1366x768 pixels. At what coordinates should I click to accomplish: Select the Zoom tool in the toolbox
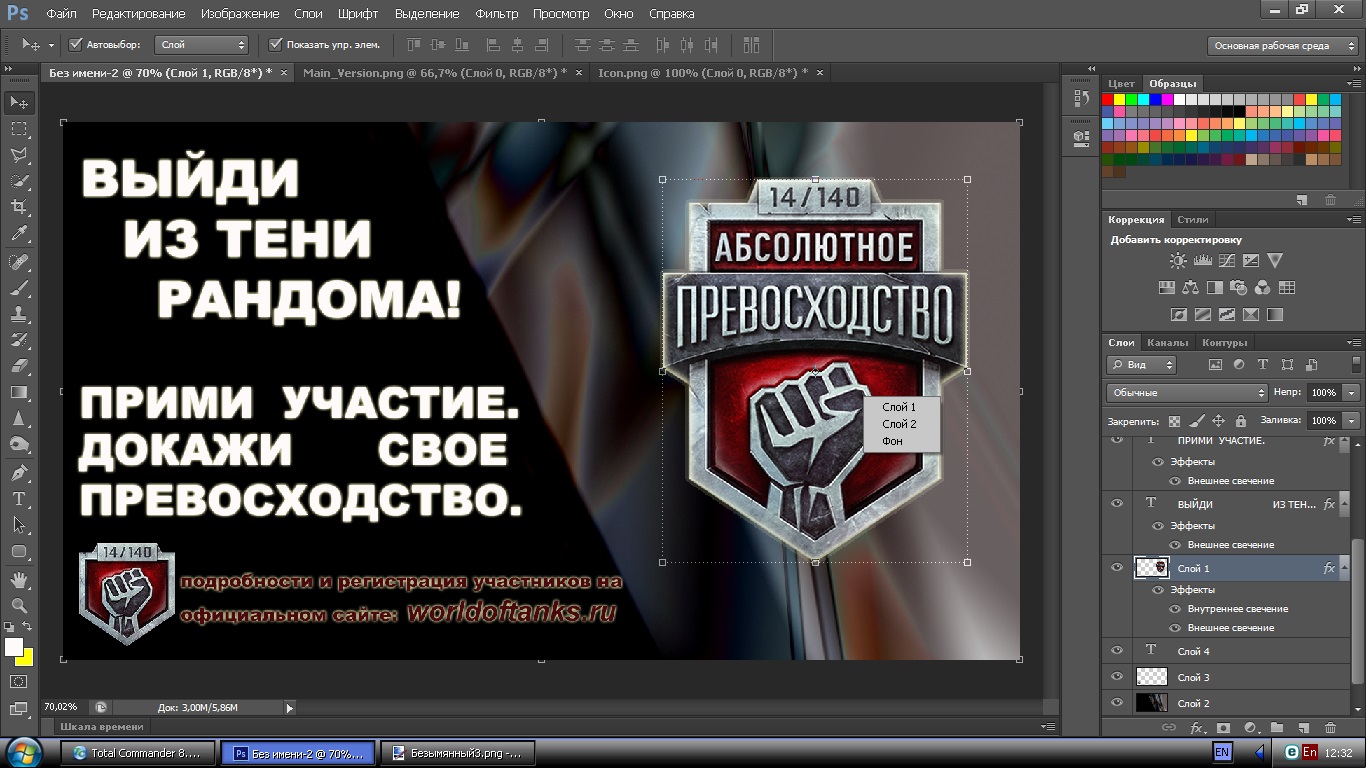(x=19, y=605)
